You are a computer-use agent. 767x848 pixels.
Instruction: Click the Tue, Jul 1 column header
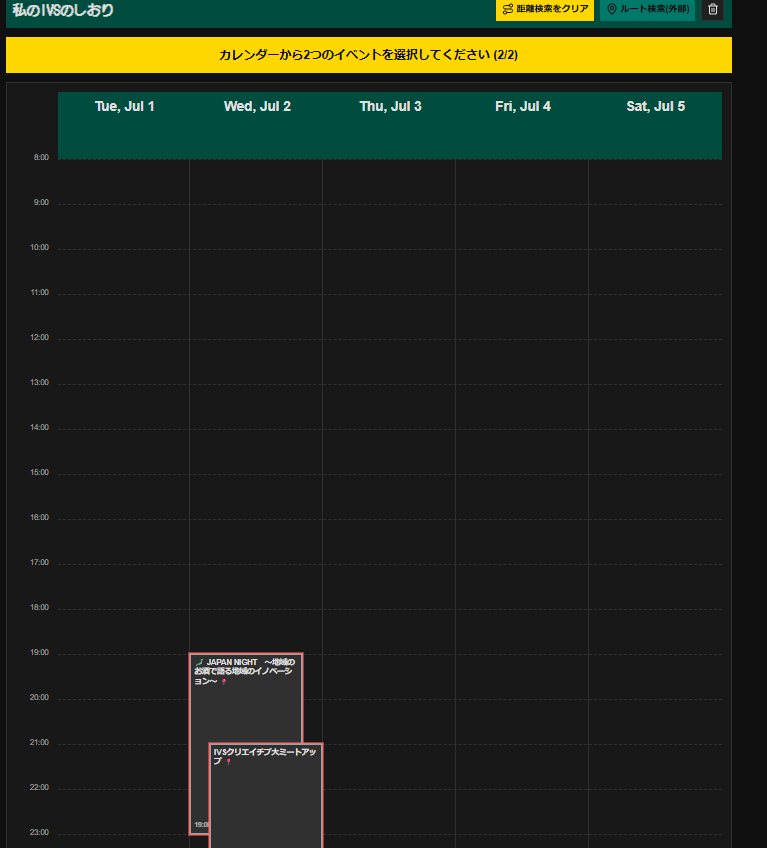click(x=124, y=107)
